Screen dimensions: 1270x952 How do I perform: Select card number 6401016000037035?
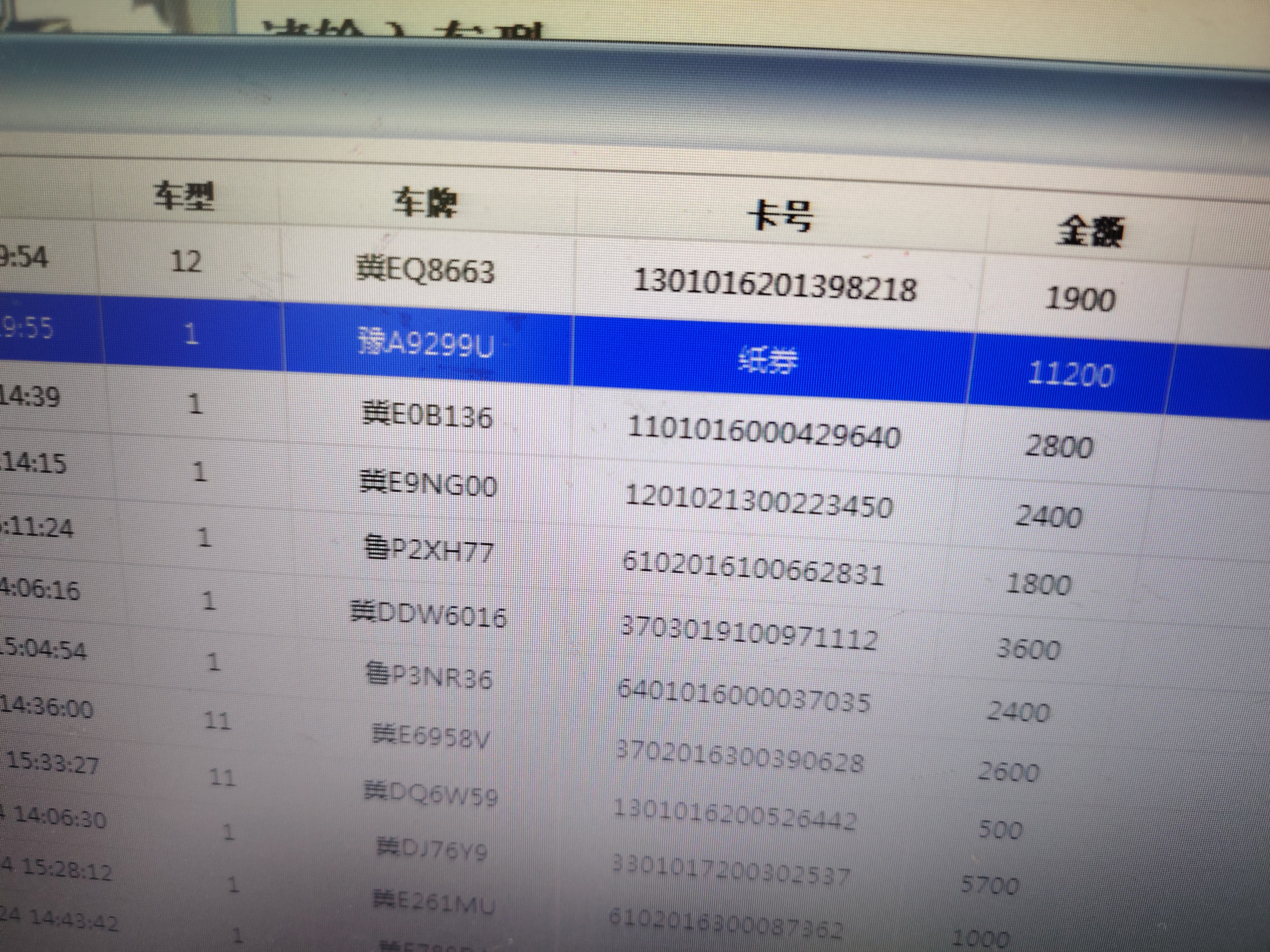(x=744, y=696)
